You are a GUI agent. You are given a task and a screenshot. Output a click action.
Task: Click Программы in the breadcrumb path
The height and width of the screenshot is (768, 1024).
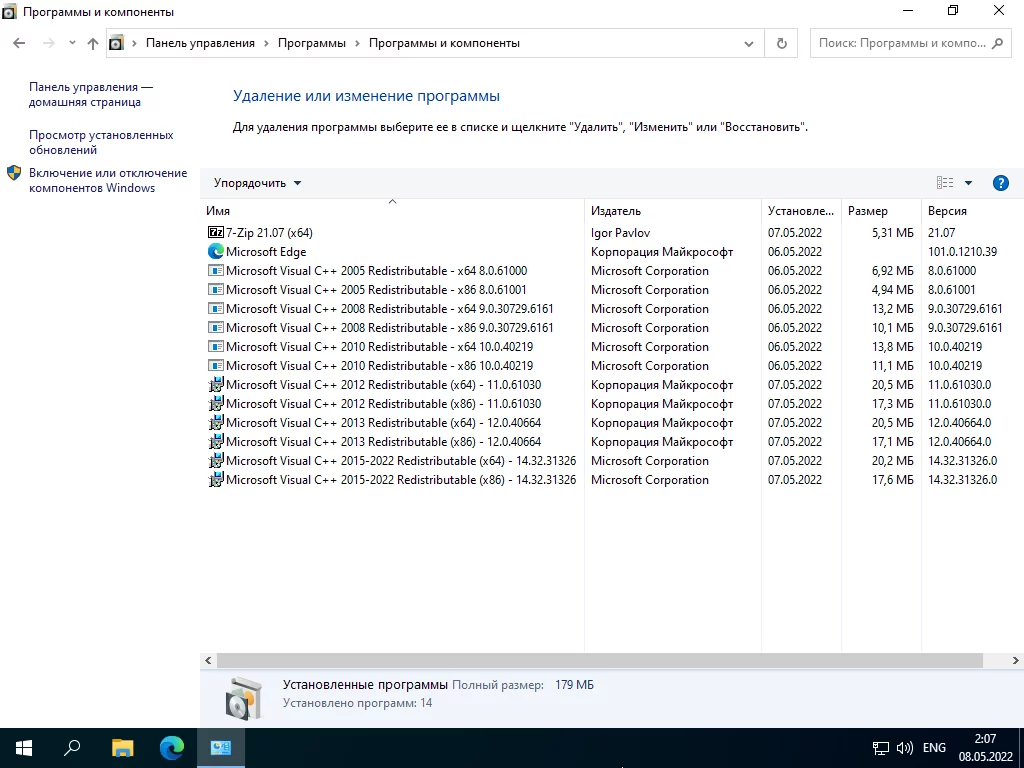pos(312,43)
